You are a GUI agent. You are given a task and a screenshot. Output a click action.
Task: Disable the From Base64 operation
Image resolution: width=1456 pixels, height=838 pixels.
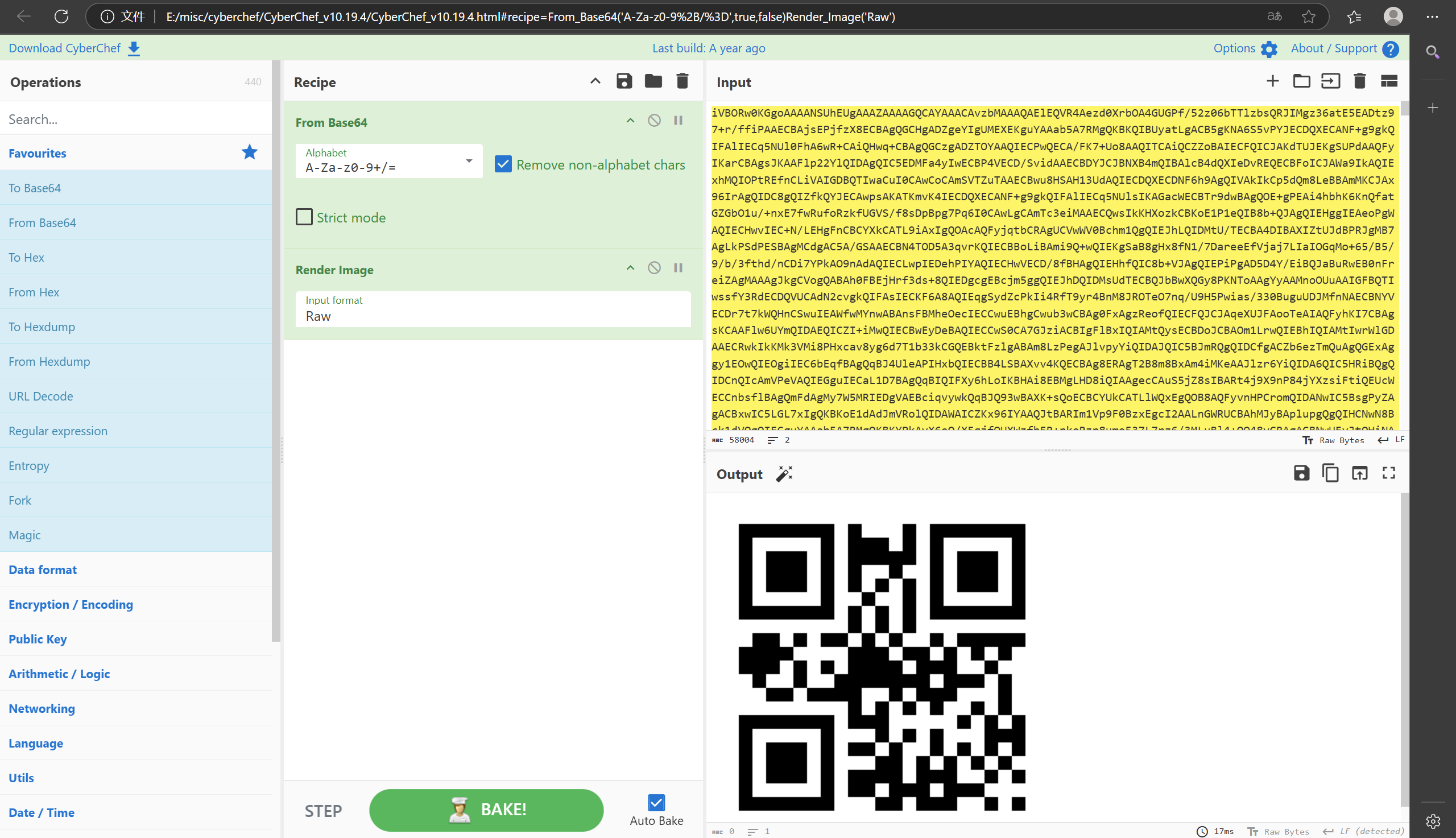(x=654, y=120)
